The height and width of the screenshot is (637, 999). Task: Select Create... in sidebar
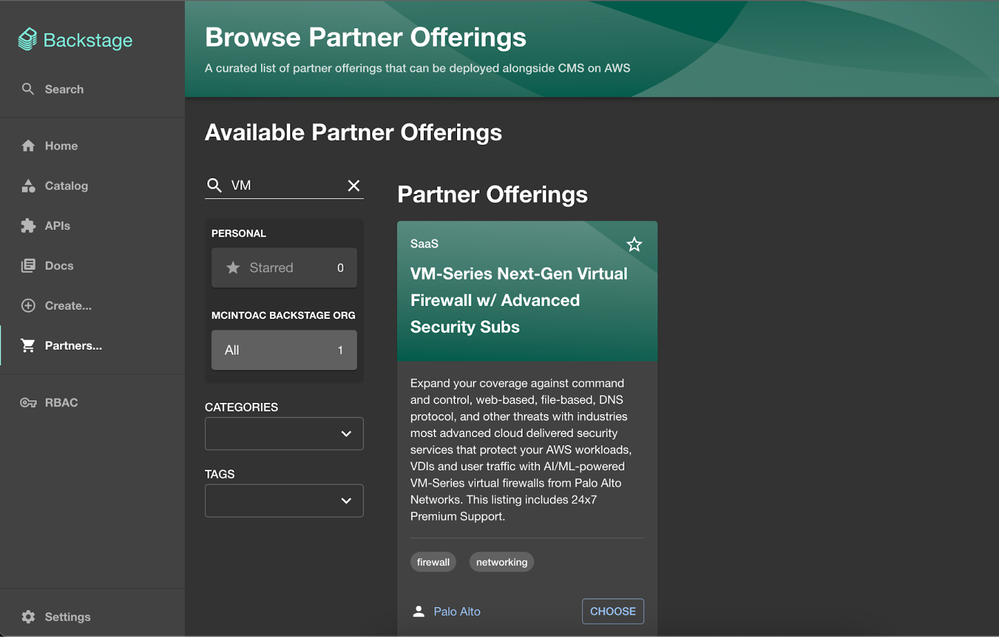coord(92,306)
